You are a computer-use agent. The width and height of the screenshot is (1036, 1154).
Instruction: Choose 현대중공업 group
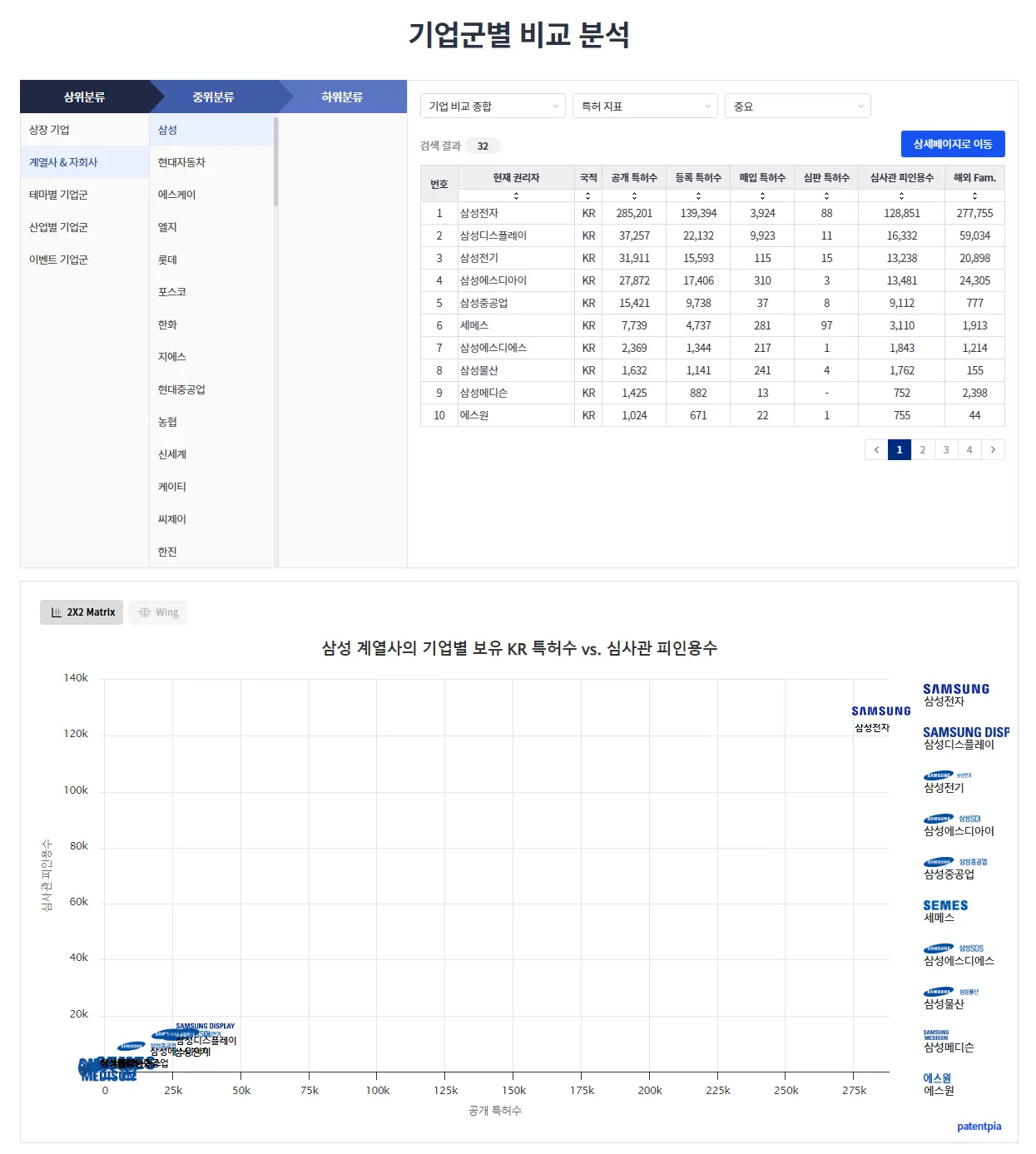coord(212,389)
